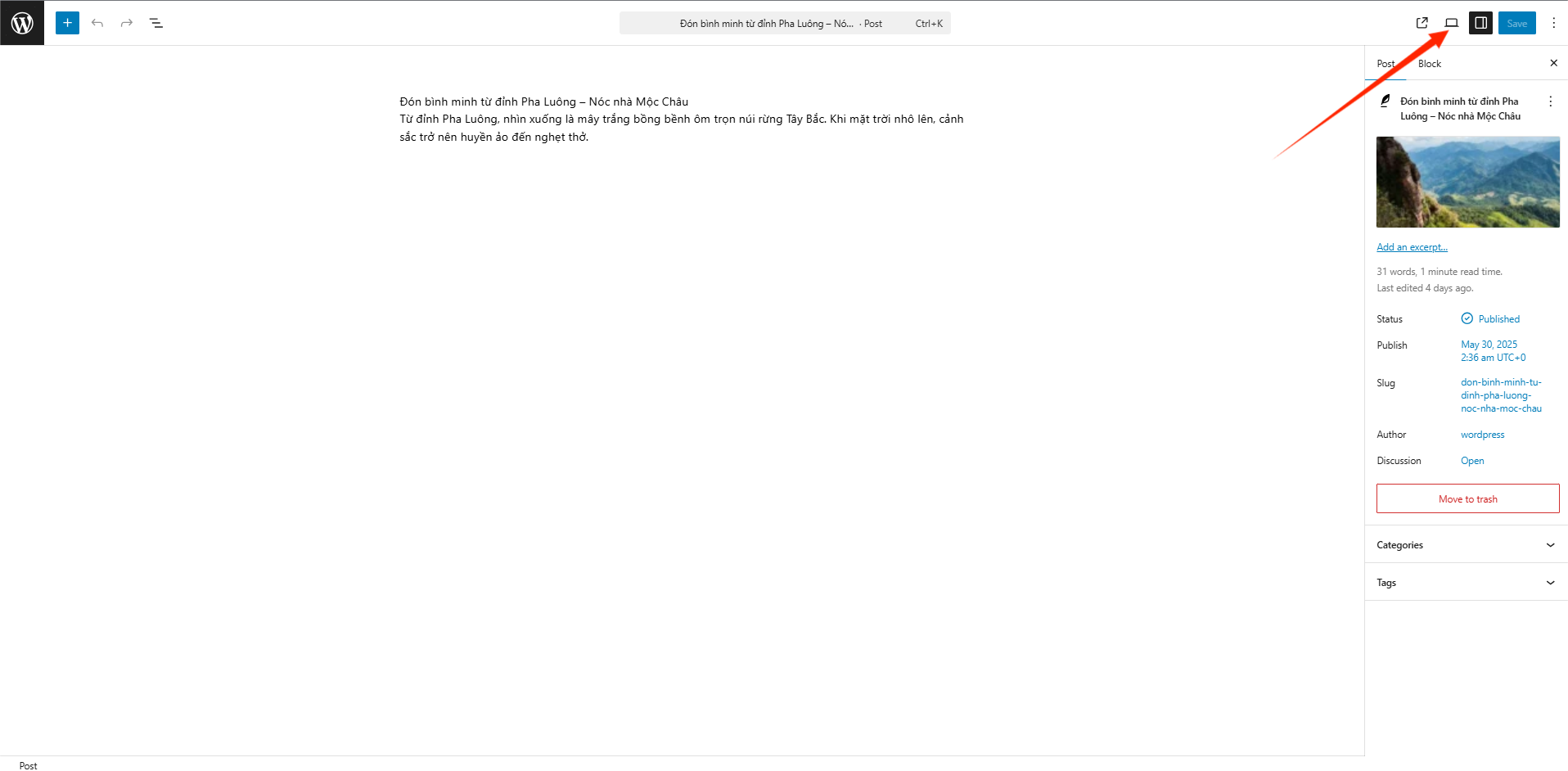The image size is (1568, 771).
Task: Click the Redo arrow icon
Action: [127, 23]
